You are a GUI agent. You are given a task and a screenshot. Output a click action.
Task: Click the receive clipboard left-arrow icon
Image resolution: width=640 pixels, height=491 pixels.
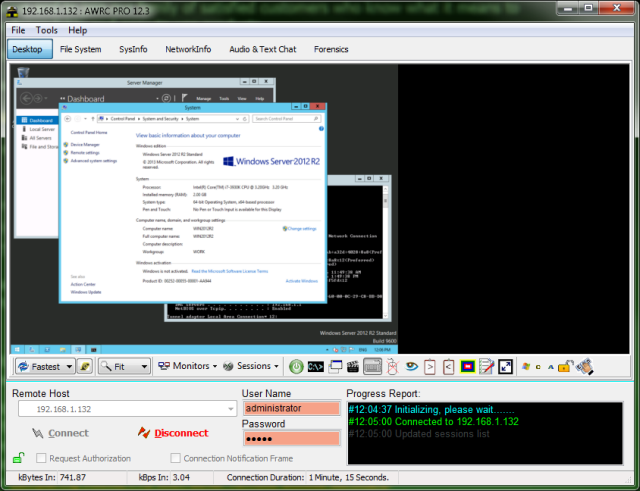click(x=448, y=367)
